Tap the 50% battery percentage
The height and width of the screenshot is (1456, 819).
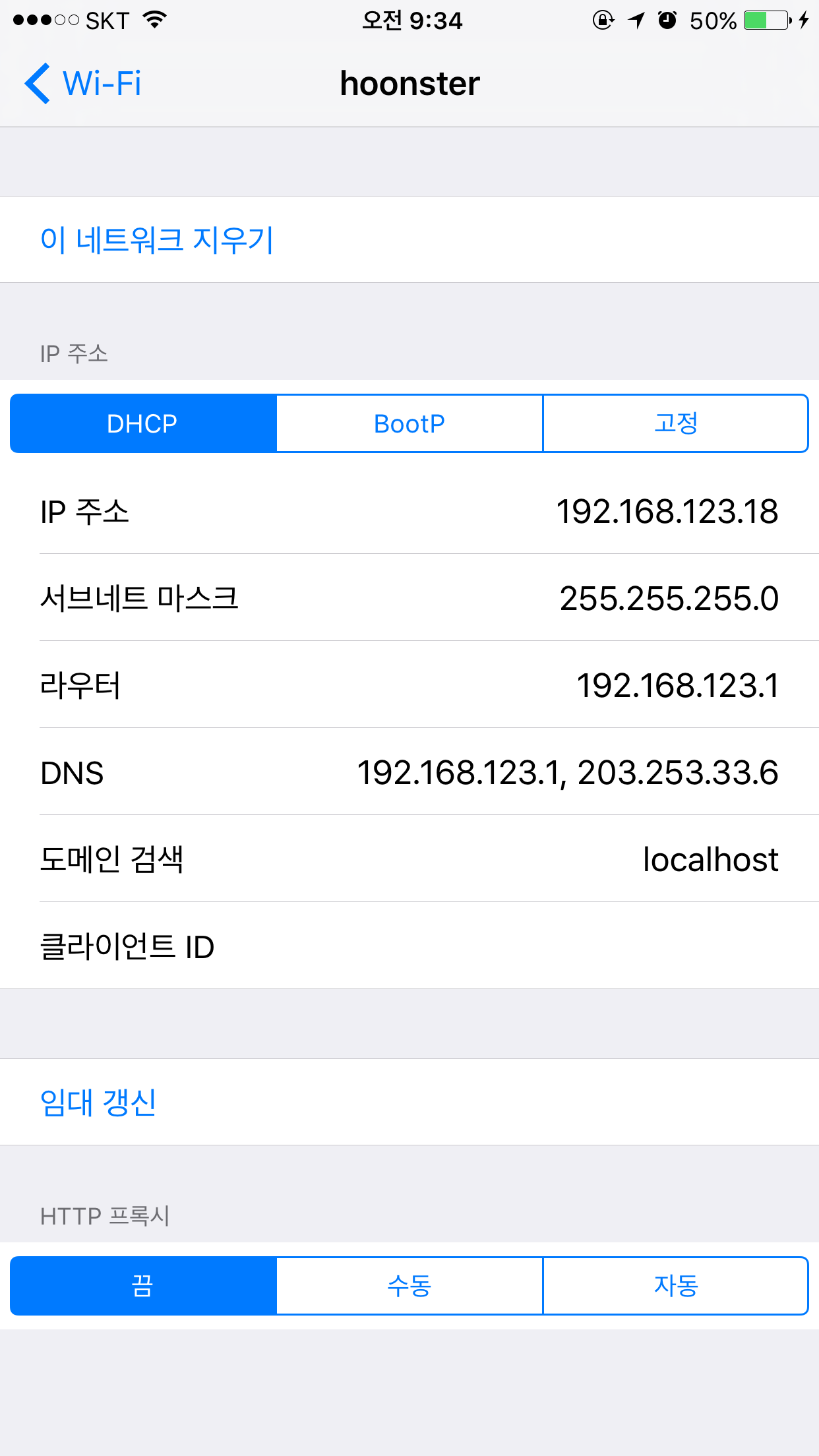[x=713, y=20]
